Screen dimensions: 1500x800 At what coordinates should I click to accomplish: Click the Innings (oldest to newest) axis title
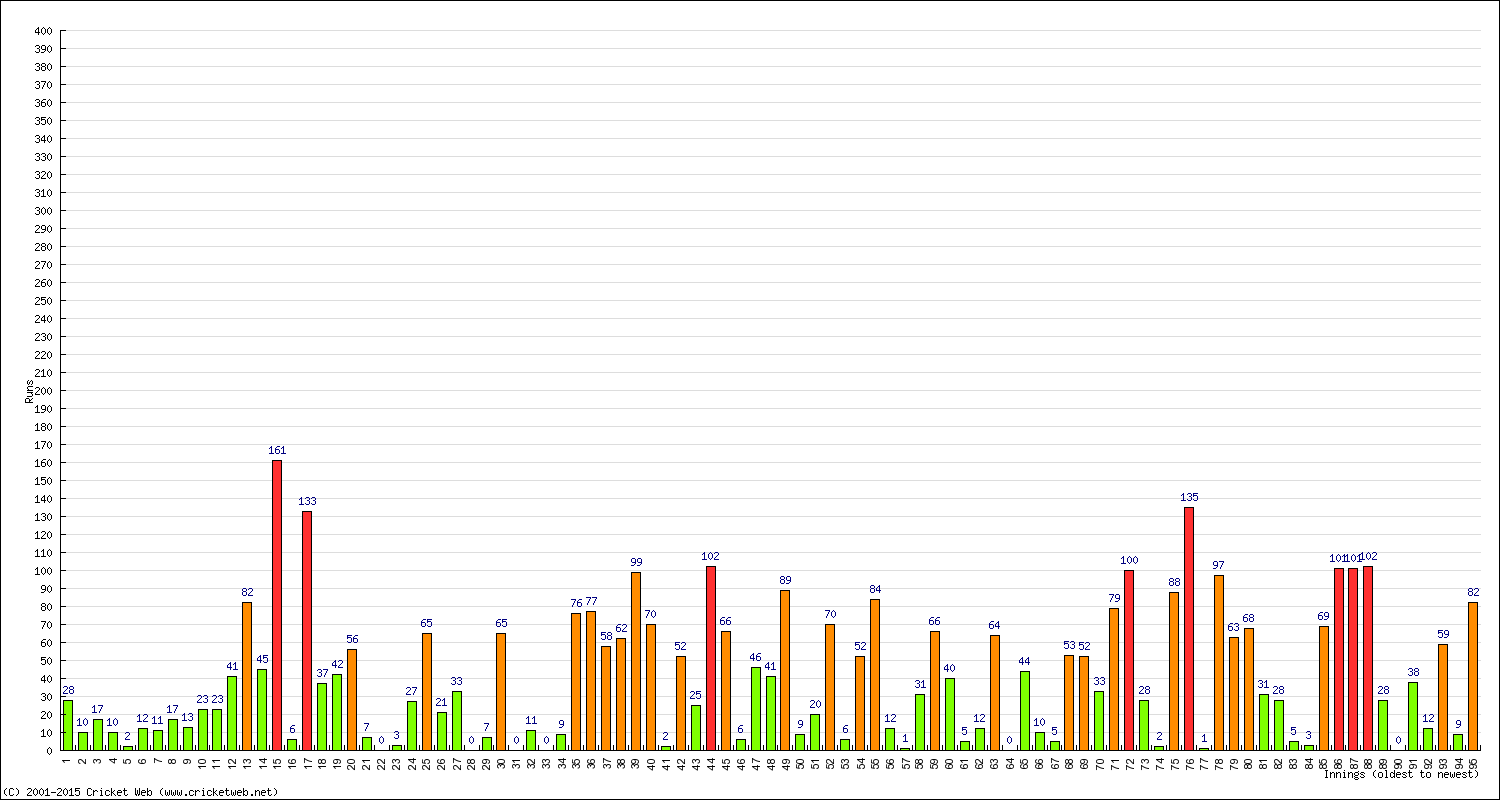pyautogui.click(x=1401, y=774)
